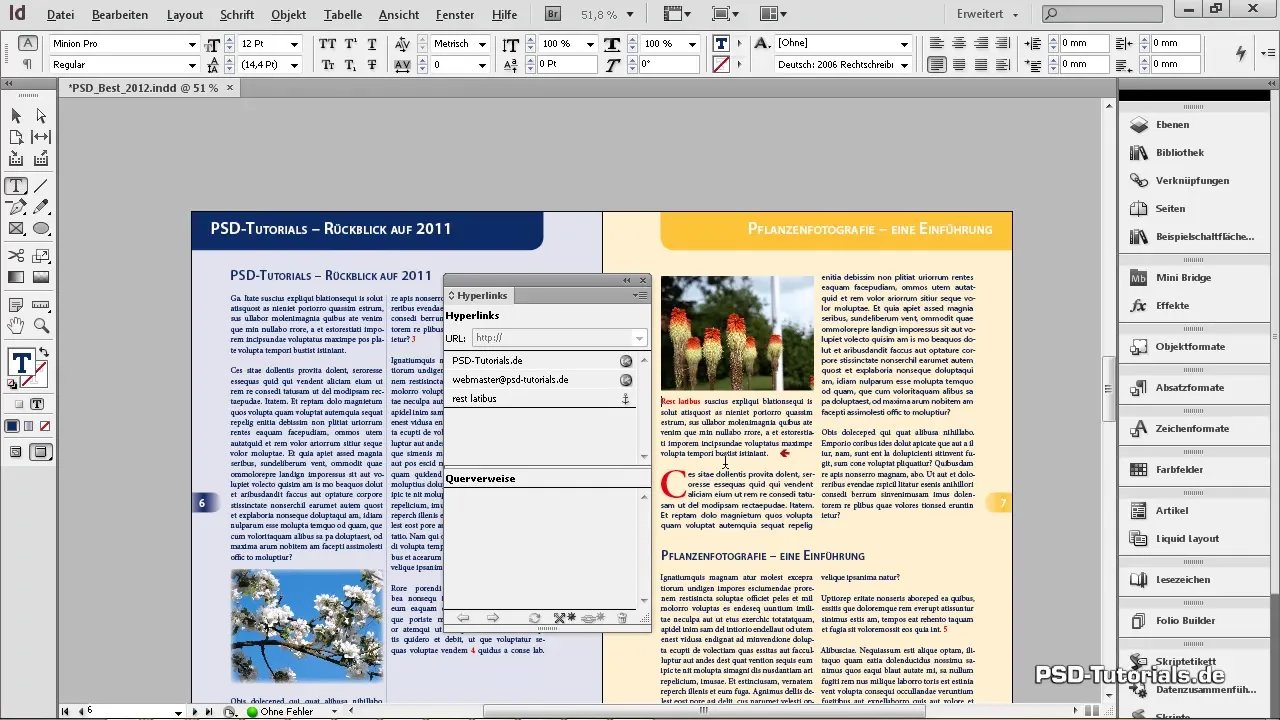1280x720 pixels.
Task: Select the Hand tool
Action: coord(17,326)
